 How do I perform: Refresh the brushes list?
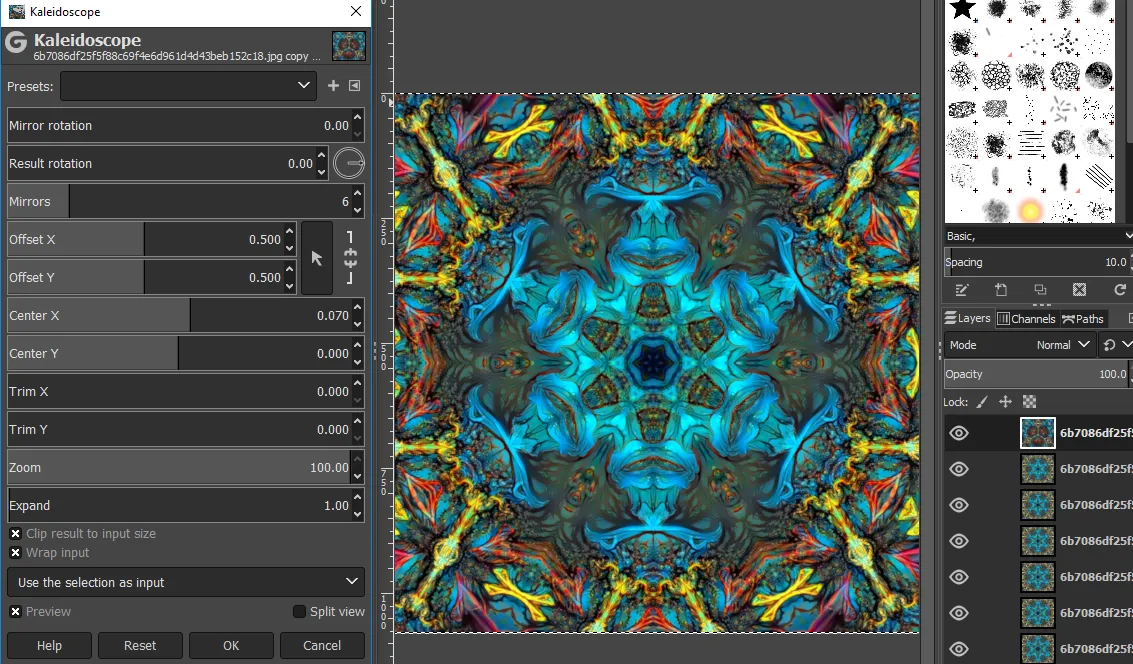1120,290
